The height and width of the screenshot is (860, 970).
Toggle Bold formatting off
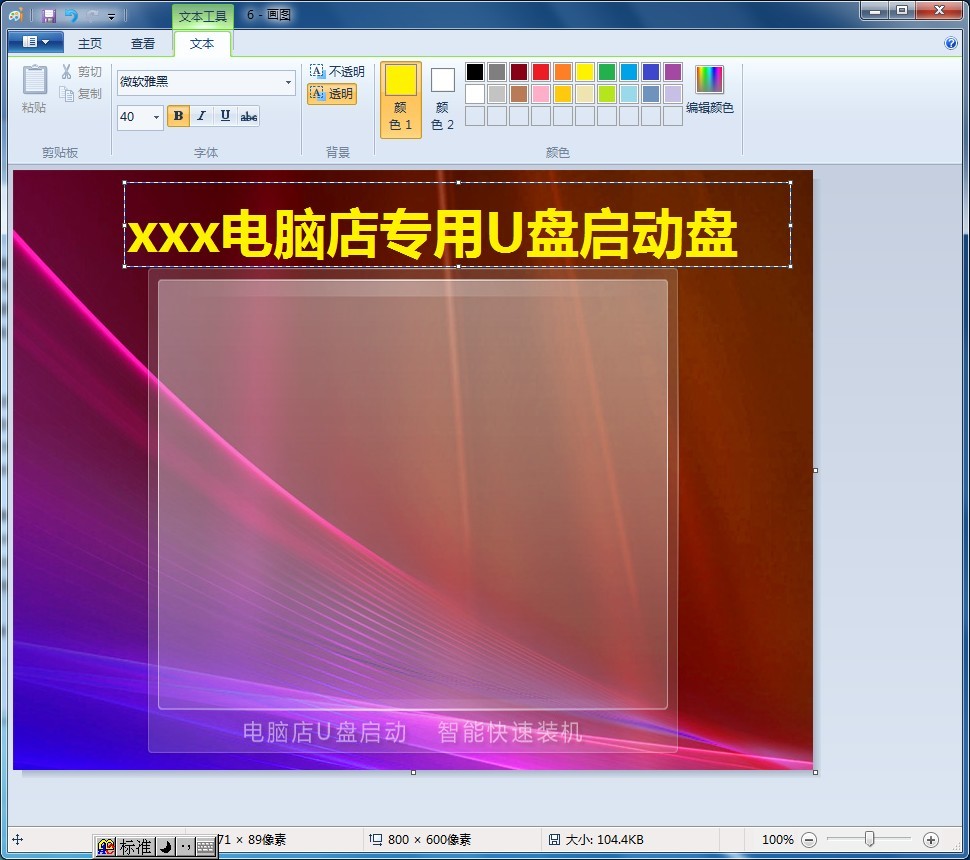click(178, 116)
